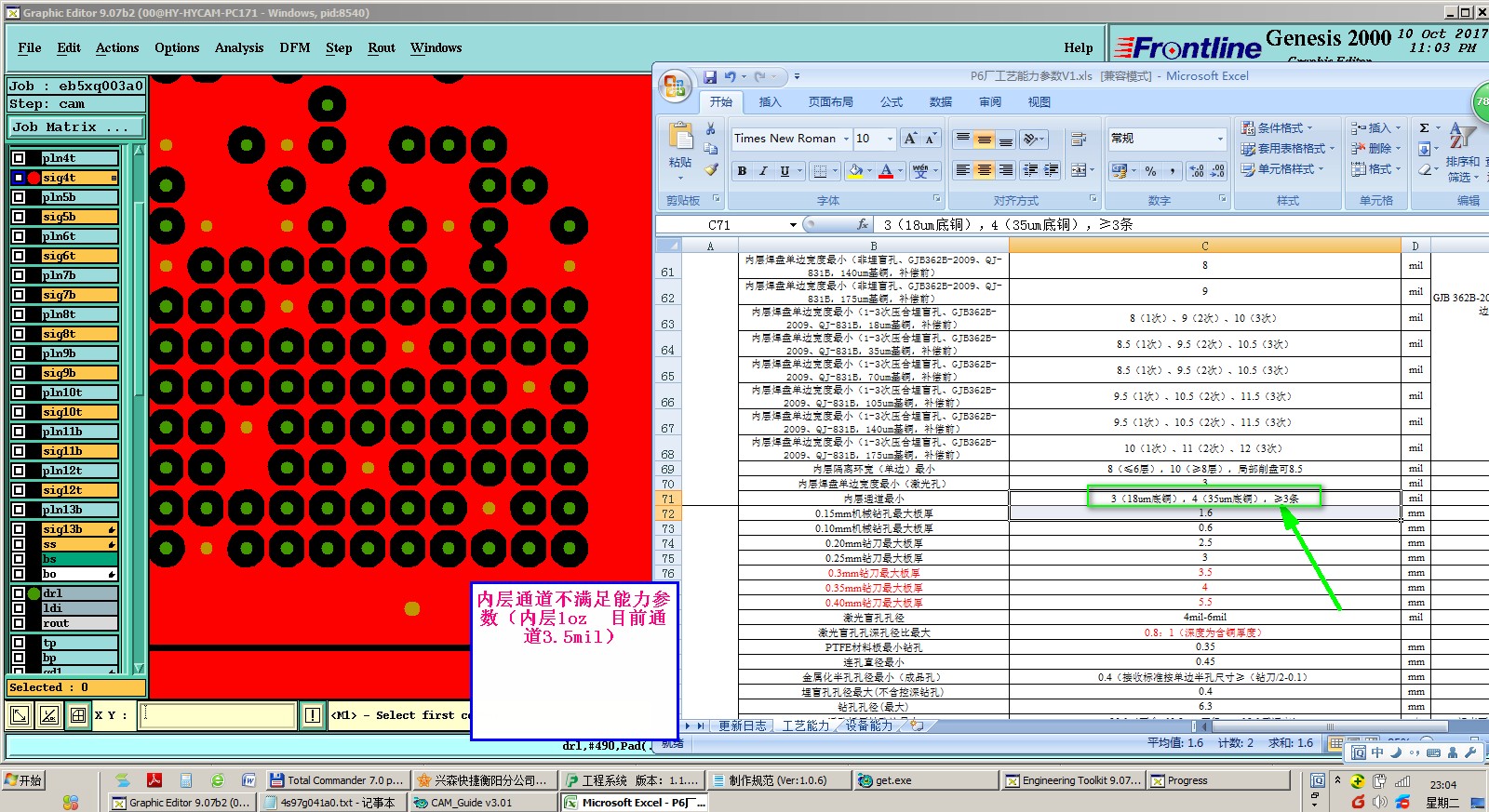
Task: Toggle the pln5b layer checkbox
Action: coord(19,197)
